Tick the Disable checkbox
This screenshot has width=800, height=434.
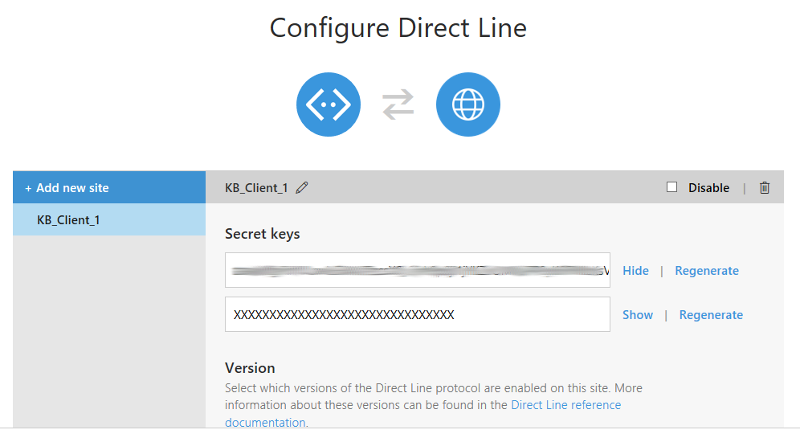[672, 187]
